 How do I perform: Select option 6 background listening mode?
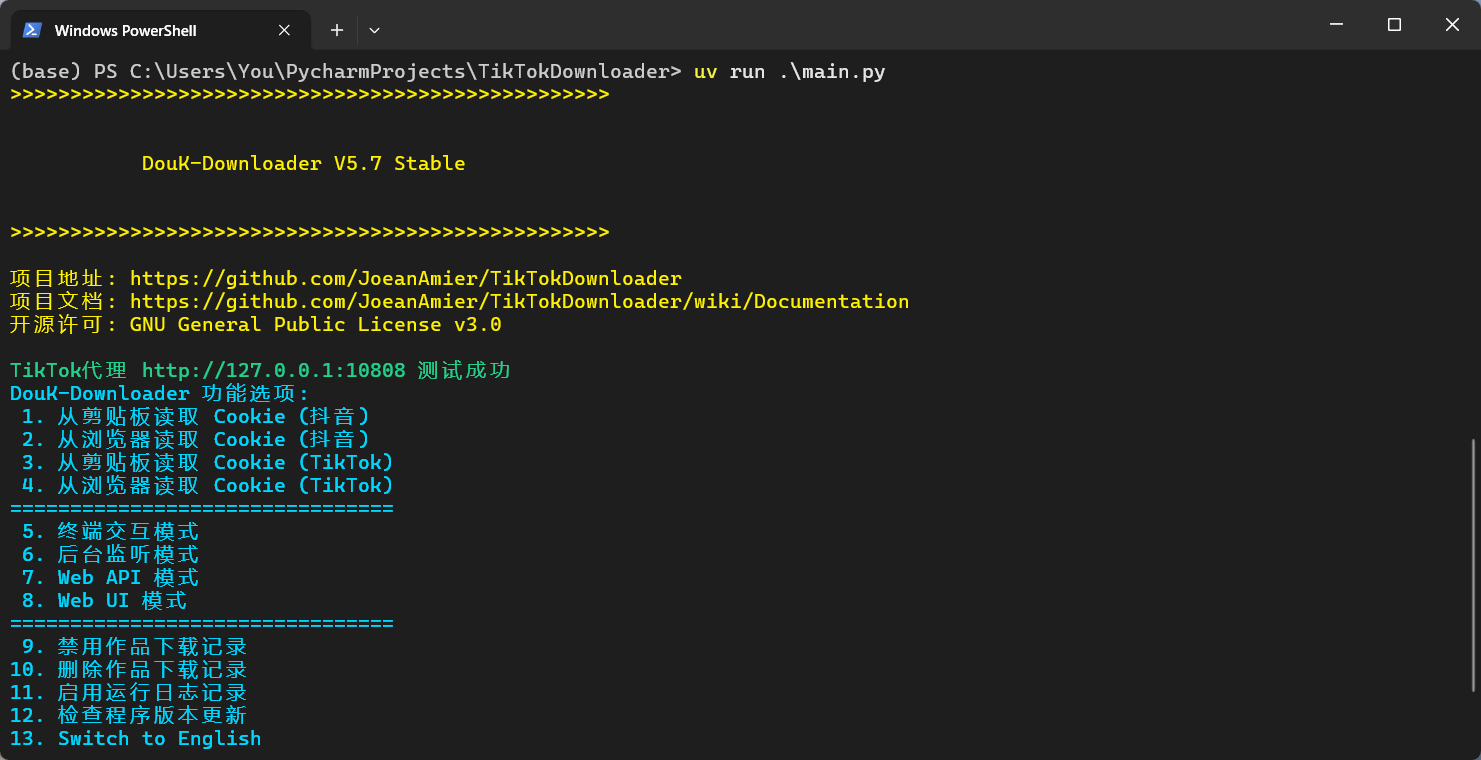pyautogui.click(x=110, y=554)
